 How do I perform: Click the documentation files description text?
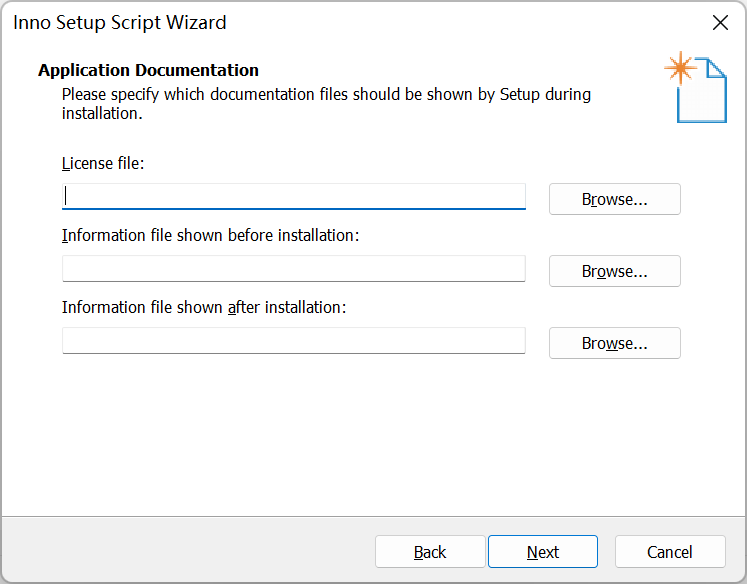tap(326, 104)
